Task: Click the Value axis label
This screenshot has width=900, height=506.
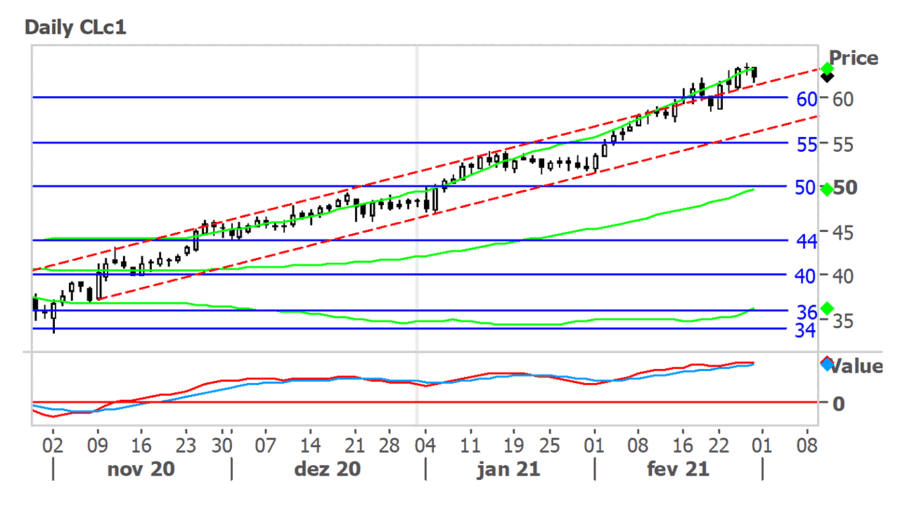Action: click(856, 366)
